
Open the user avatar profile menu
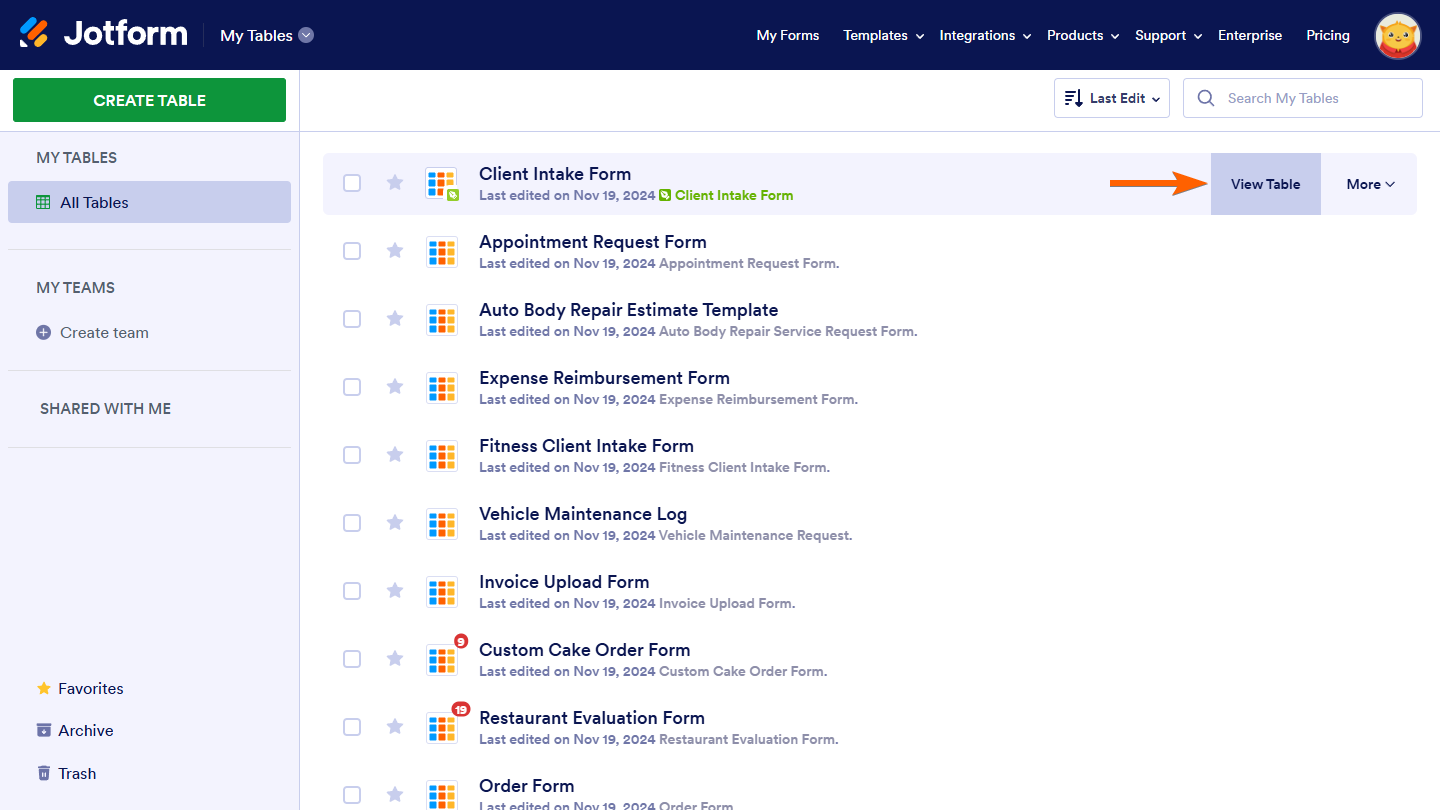click(1398, 35)
